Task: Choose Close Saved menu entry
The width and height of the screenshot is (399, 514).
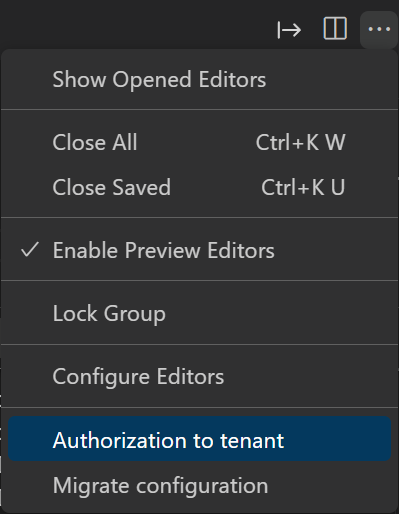Action: coord(200,187)
